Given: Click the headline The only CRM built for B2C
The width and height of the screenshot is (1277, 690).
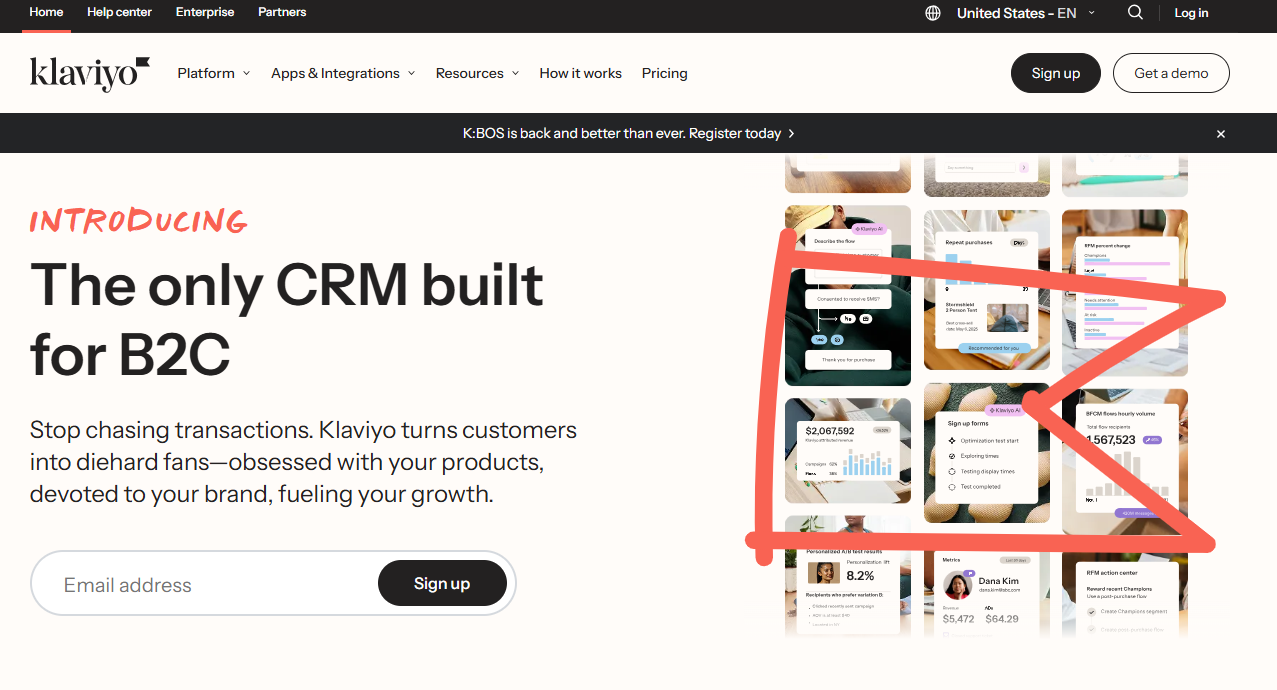Looking at the screenshot, I should [x=287, y=319].
